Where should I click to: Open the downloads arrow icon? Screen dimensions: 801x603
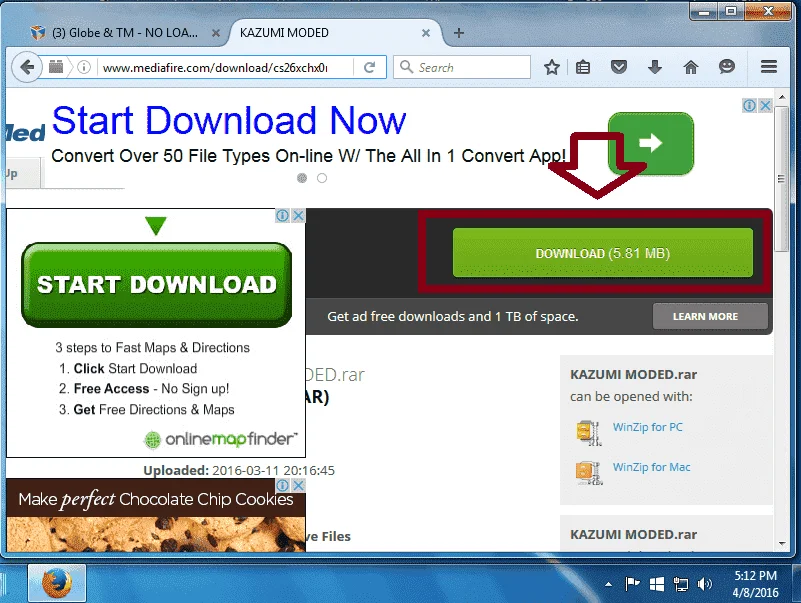point(655,67)
